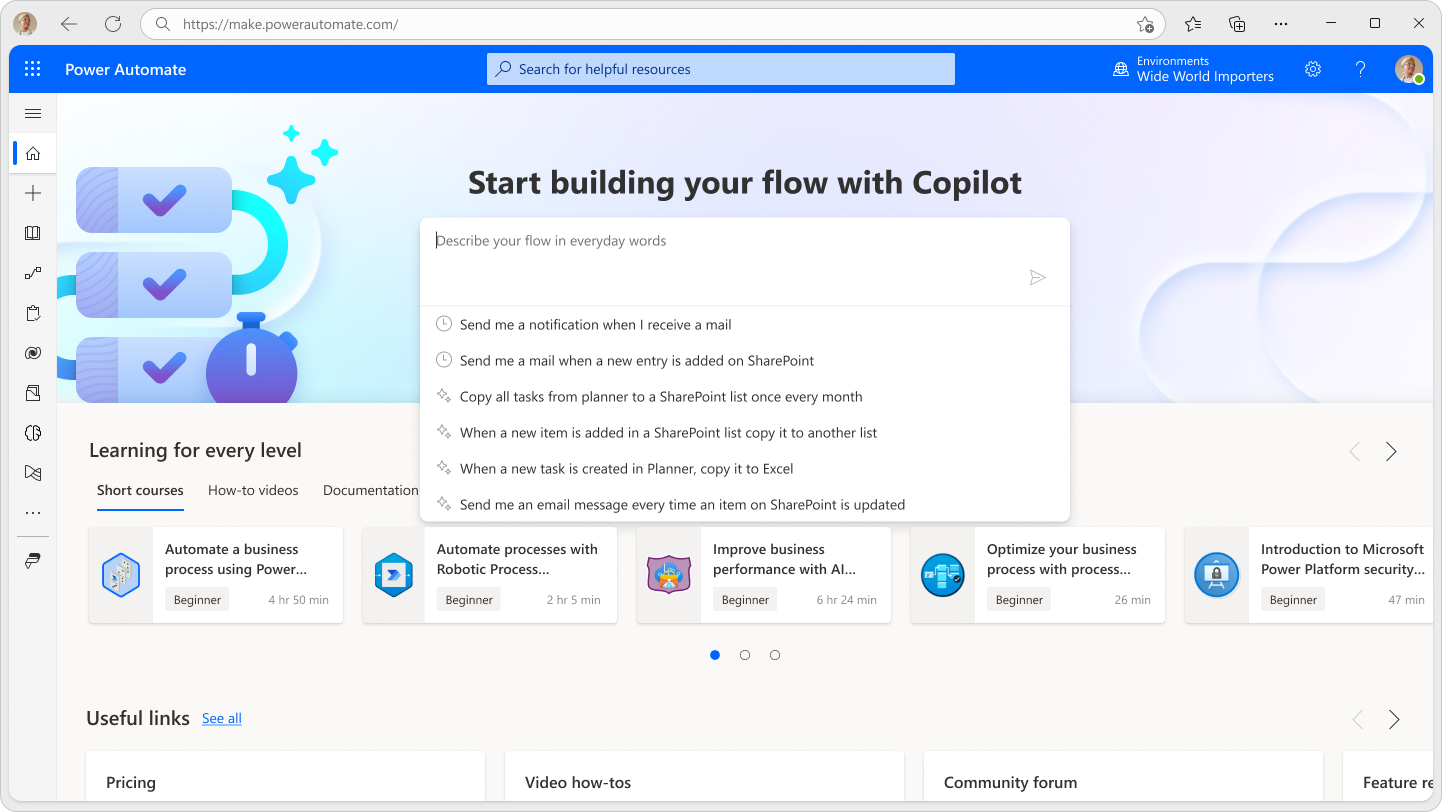
Task: Choose 'When a new item is added in a SharePoint list' suggestion
Action: (745, 433)
